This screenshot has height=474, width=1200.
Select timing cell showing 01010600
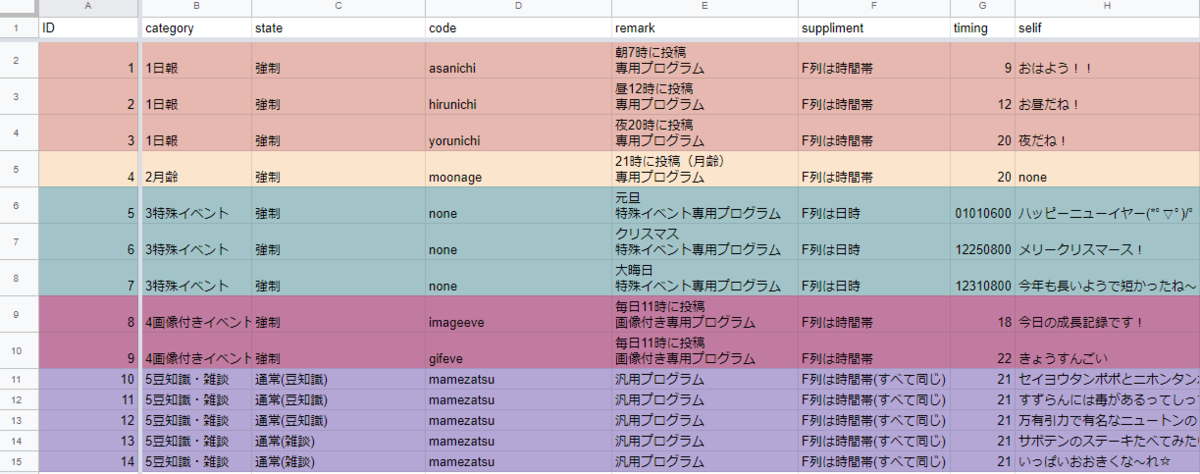[x=983, y=213]
